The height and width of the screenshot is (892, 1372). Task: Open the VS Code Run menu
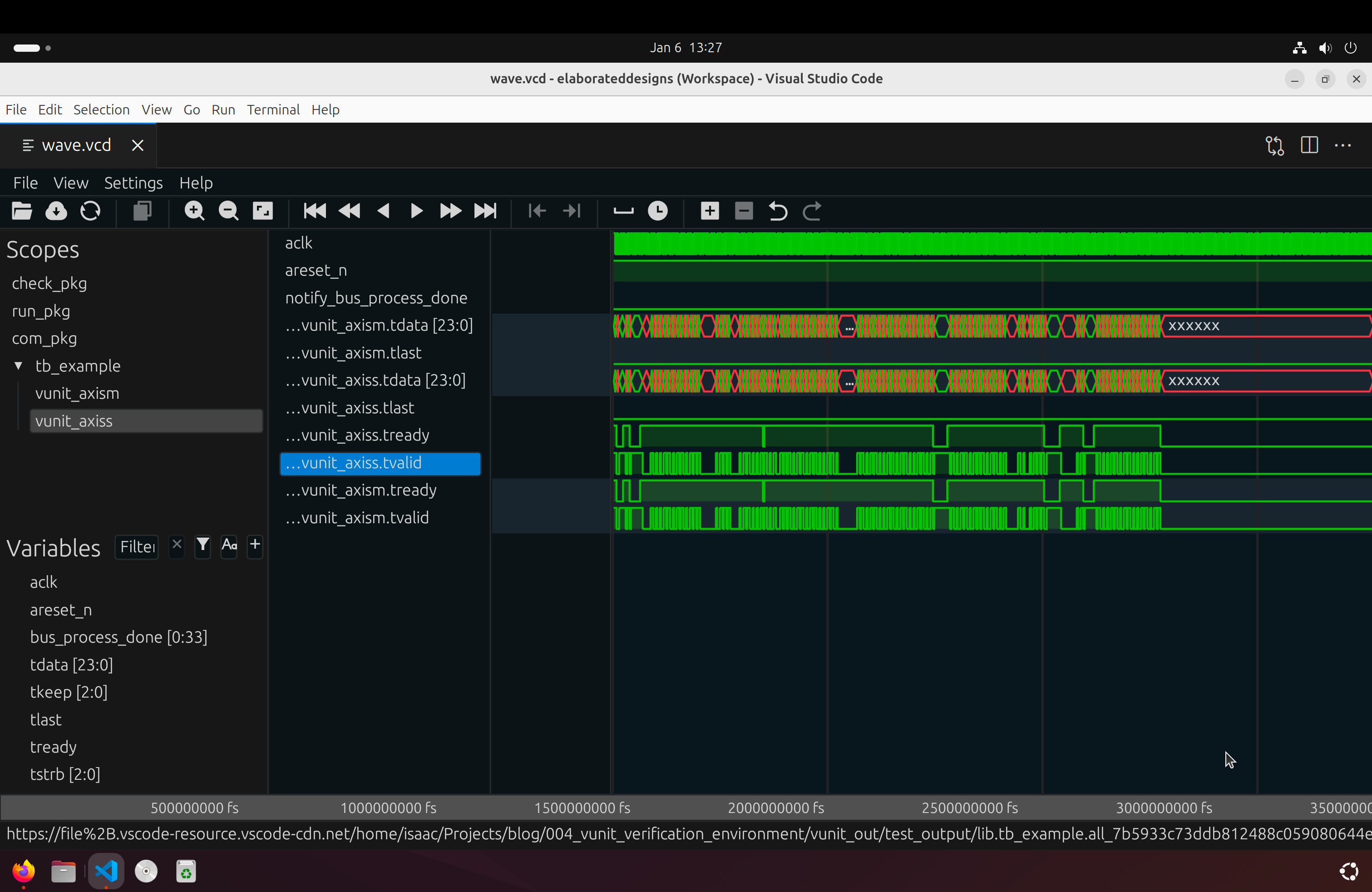tap(223, 109)
